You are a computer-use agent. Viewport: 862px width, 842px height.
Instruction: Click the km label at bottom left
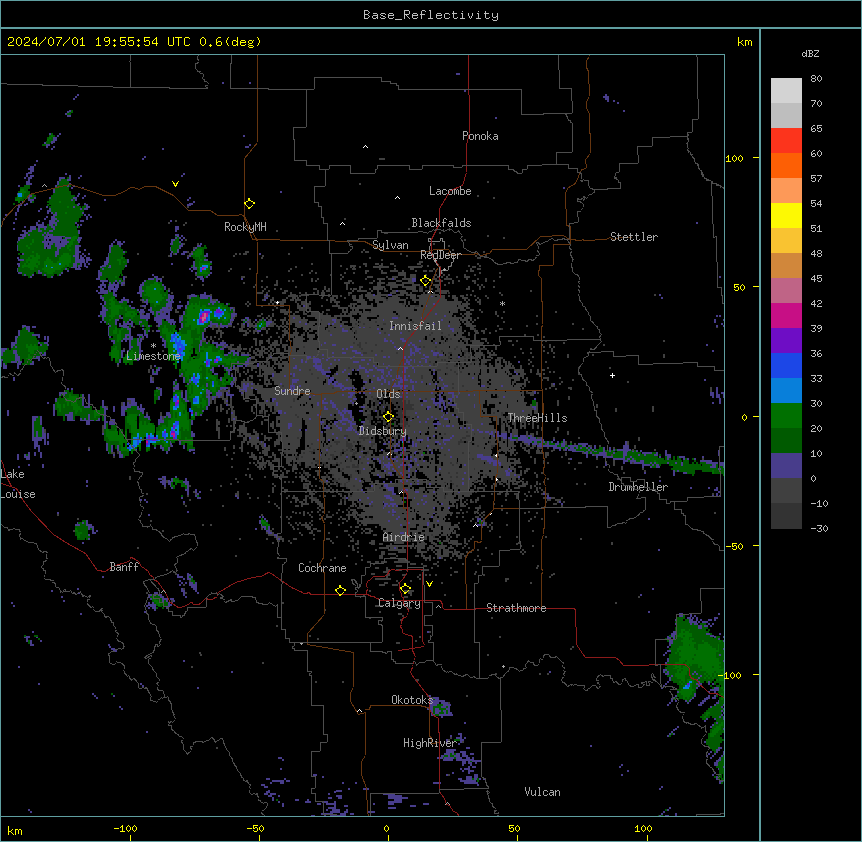[x=15, y=830]
